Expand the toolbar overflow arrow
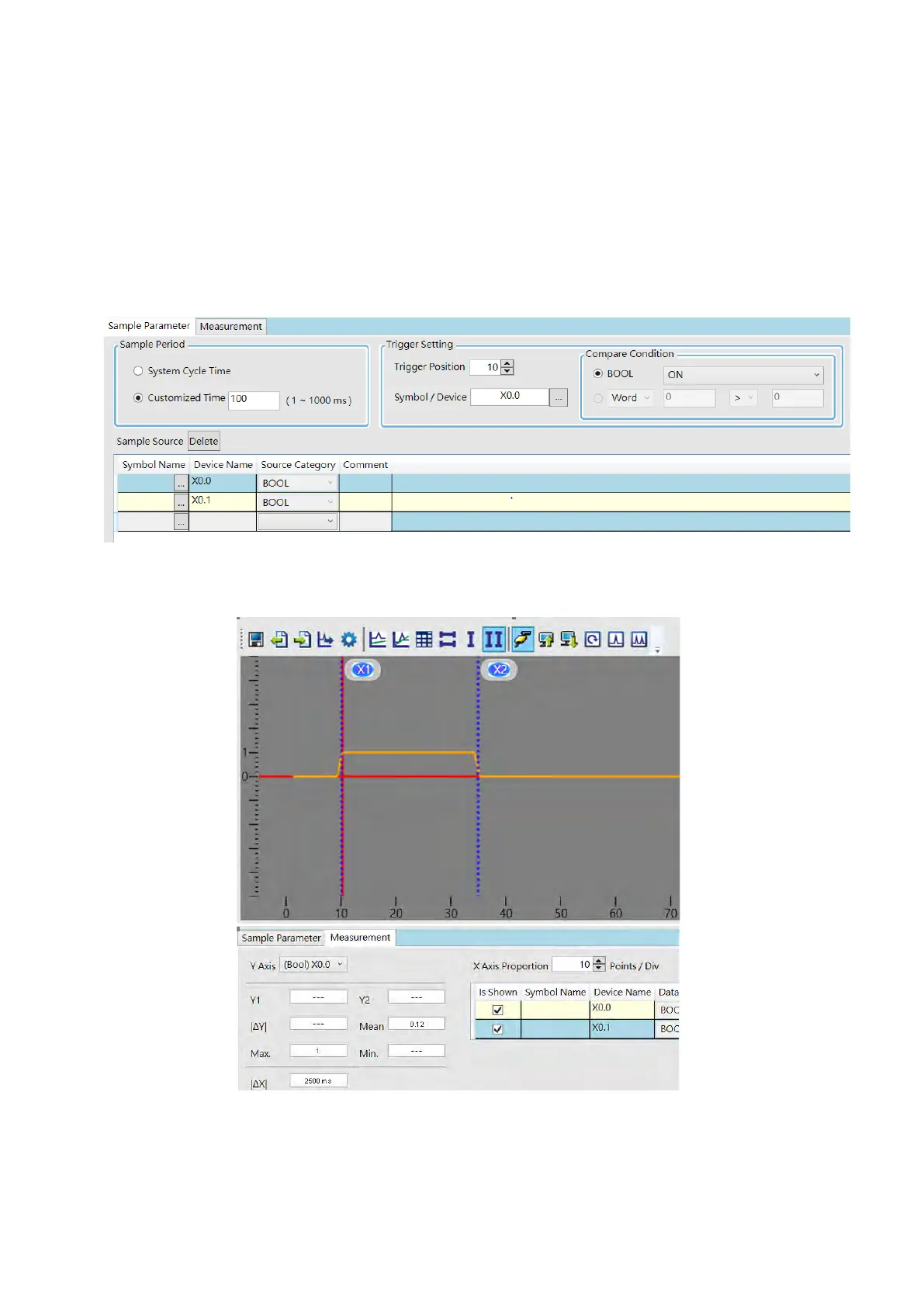 point(657,650)
